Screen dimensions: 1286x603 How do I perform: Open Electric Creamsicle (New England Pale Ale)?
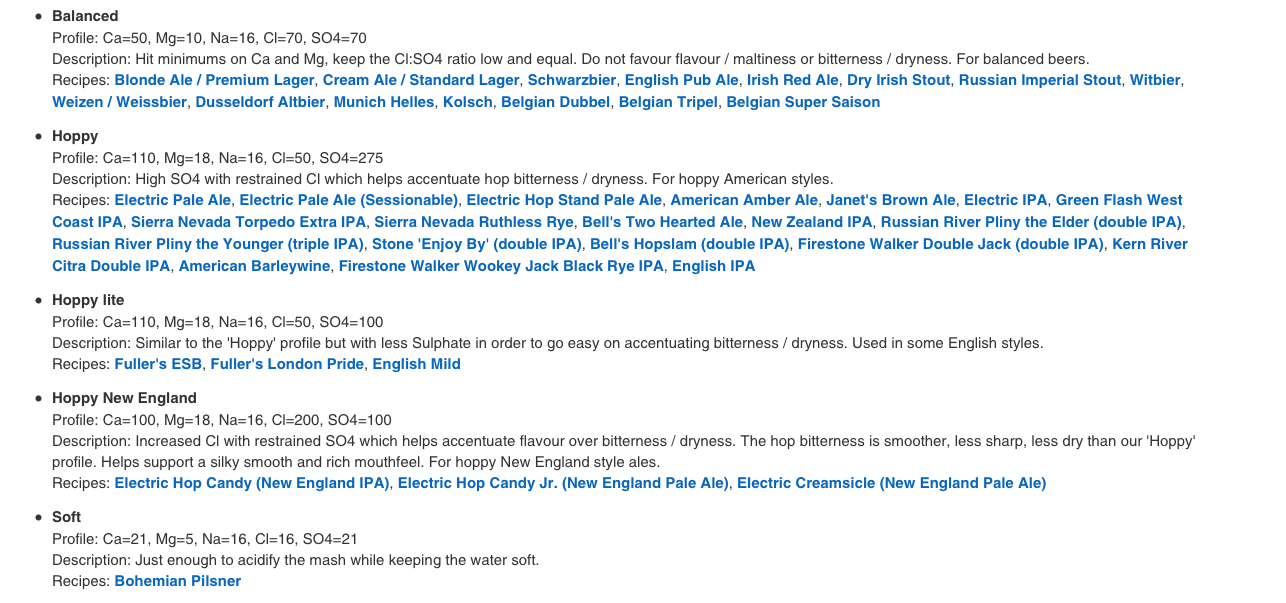pos(892,483)
